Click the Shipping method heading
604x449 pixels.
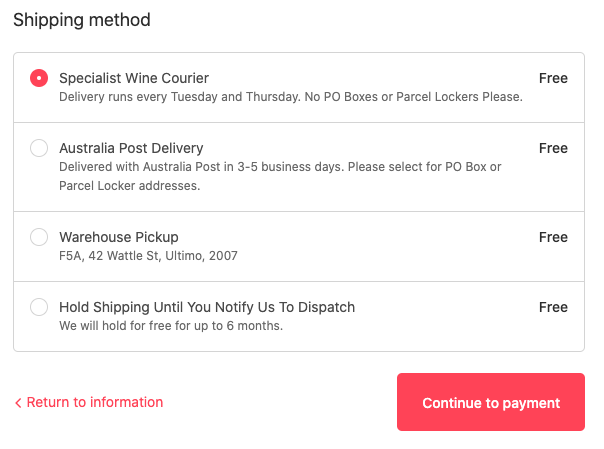82,20
